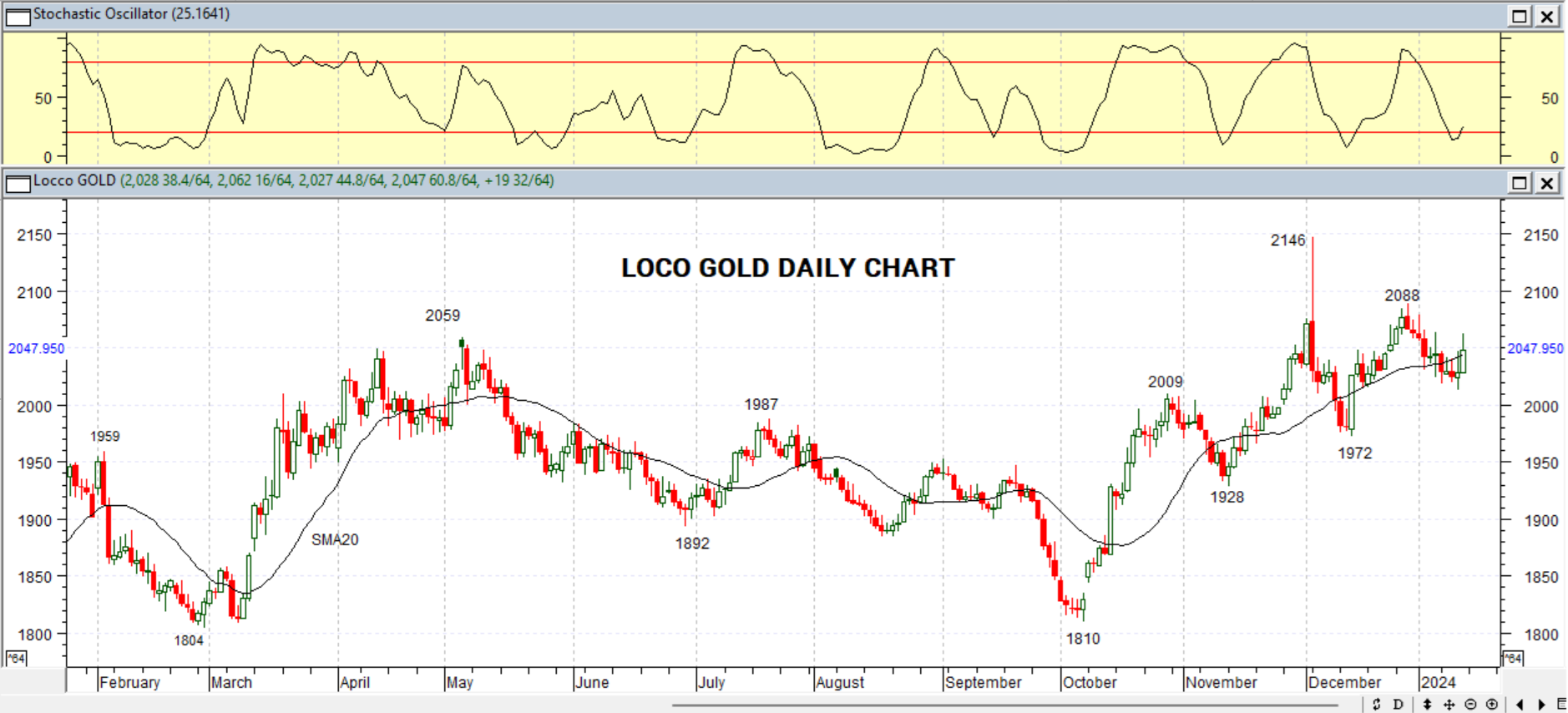Click the 1800 label on right price axis

click(x=1541, y=635)
